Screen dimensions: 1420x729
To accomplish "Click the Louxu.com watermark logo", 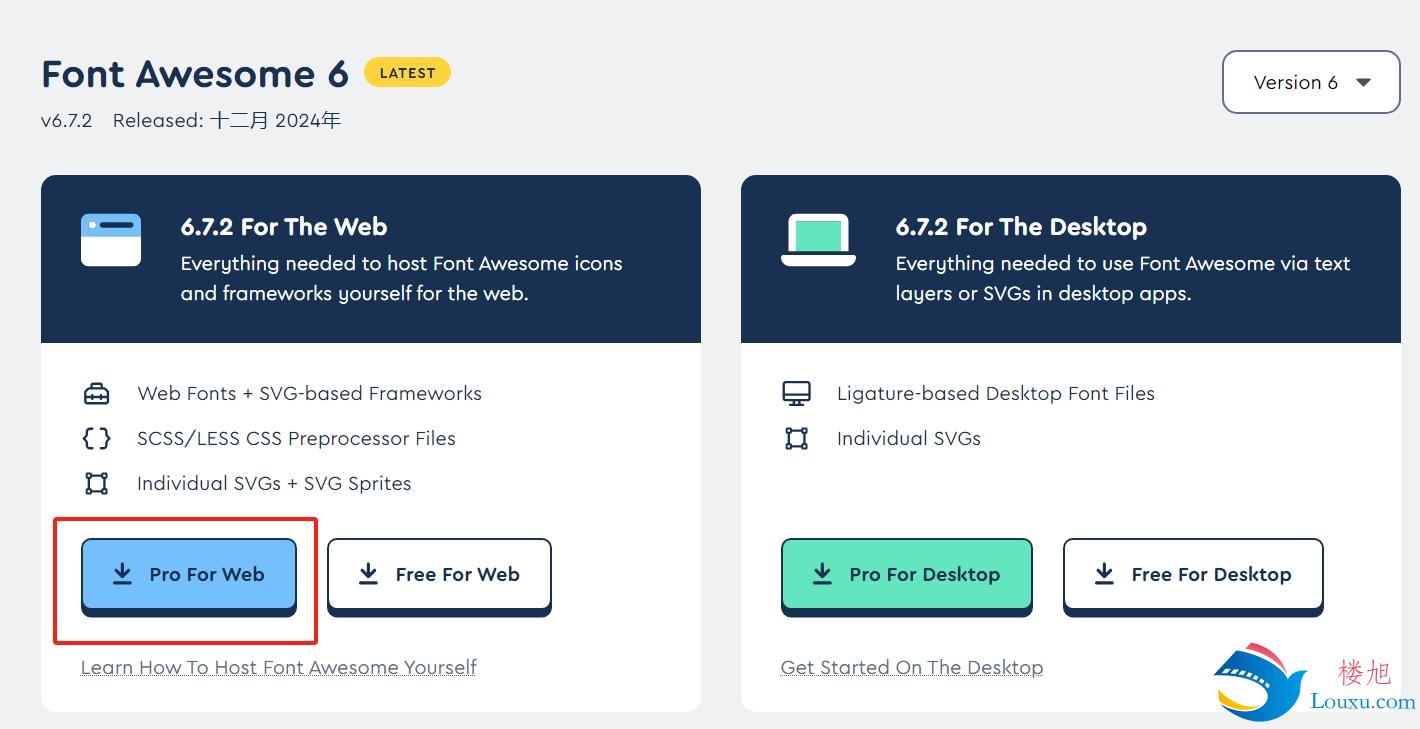I will coord(1315,682).
